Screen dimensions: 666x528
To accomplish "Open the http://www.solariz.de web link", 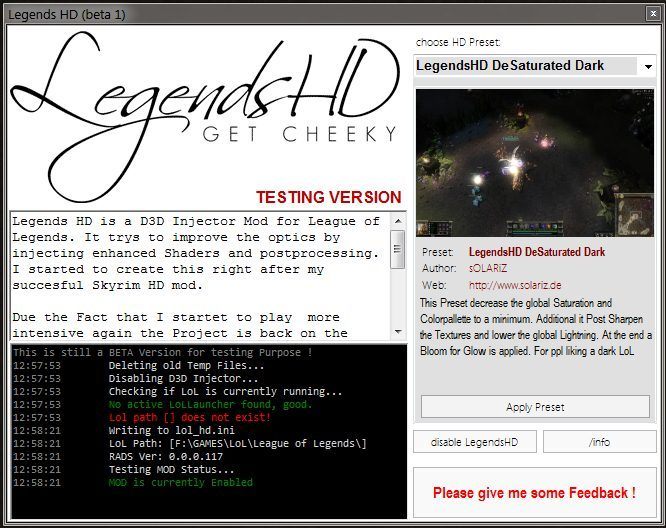I will tap(515, 285).
